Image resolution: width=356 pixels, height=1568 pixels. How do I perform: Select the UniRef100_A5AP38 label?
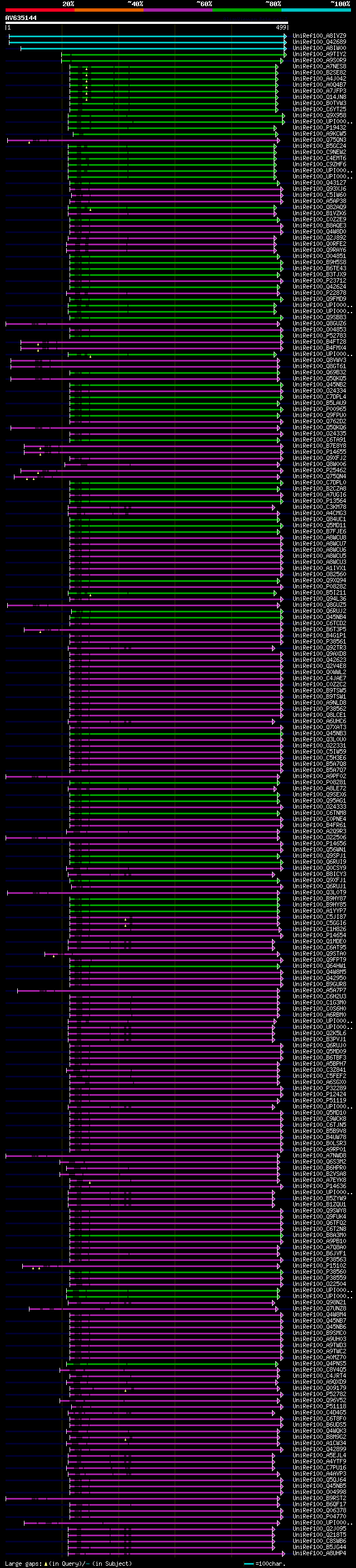tap(319, 201)
